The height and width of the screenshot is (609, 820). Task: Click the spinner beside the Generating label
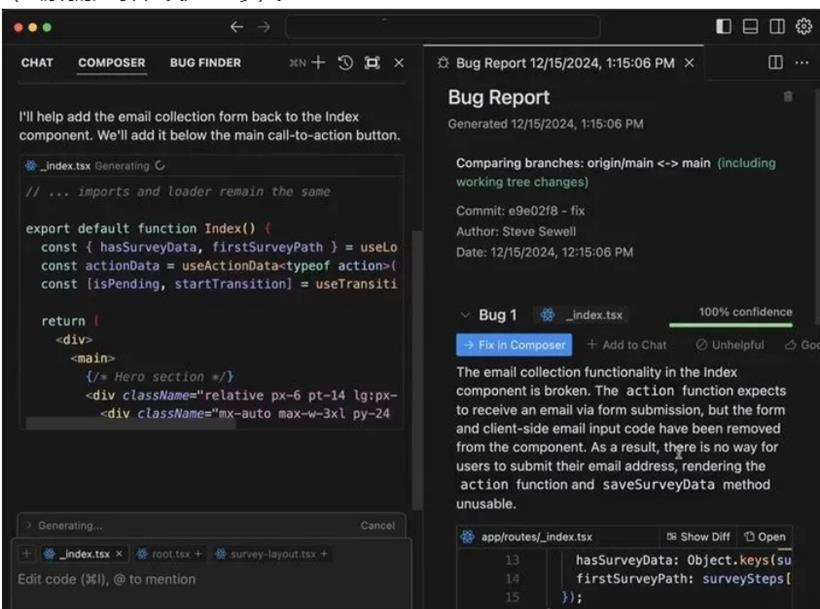tap(160, 166)
